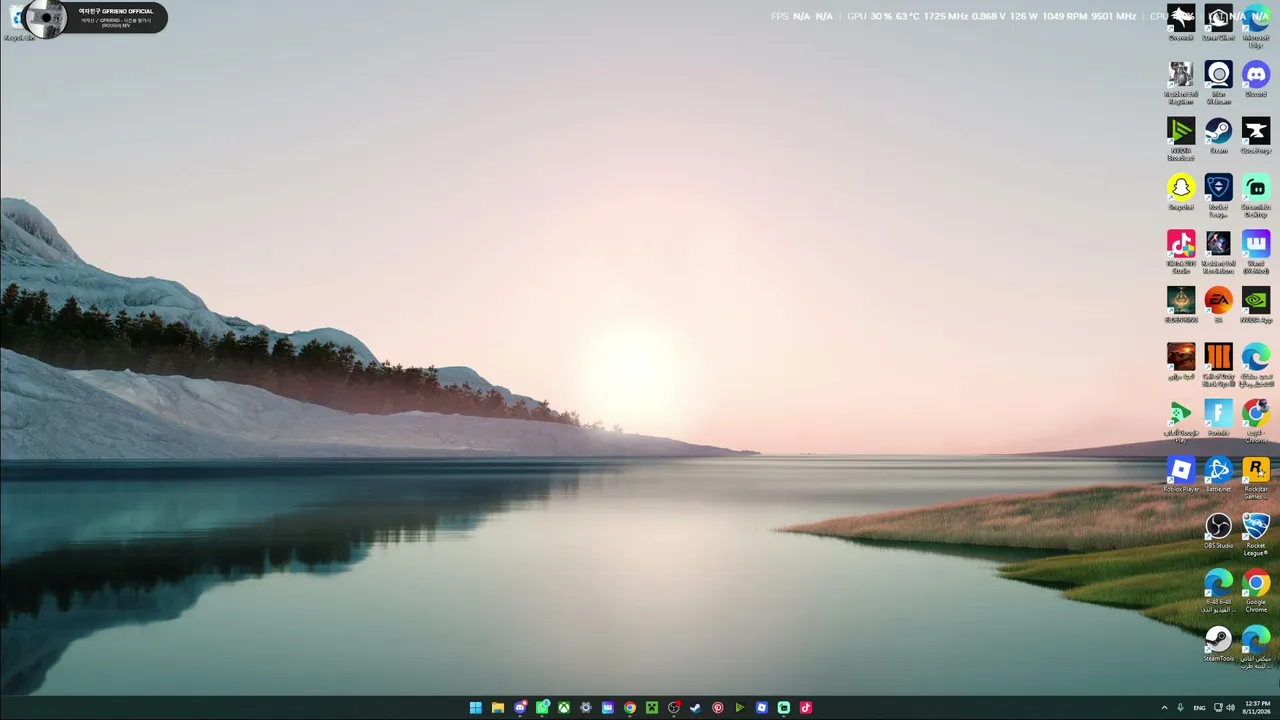Change input language via ENG indicator
This screenshot has height=720, width=1280.
click(1199, 708)
